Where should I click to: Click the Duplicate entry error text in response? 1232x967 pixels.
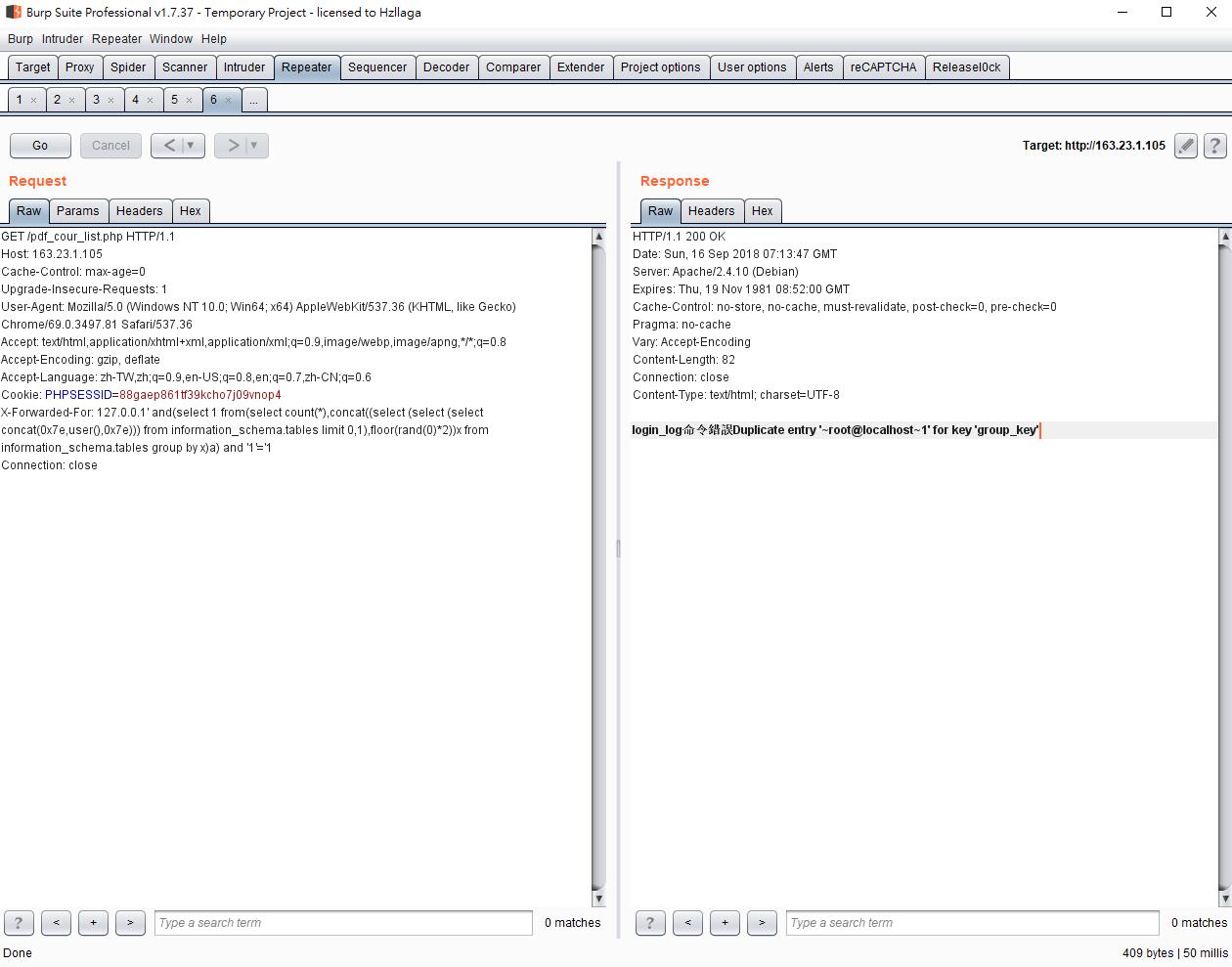(886, 430)
